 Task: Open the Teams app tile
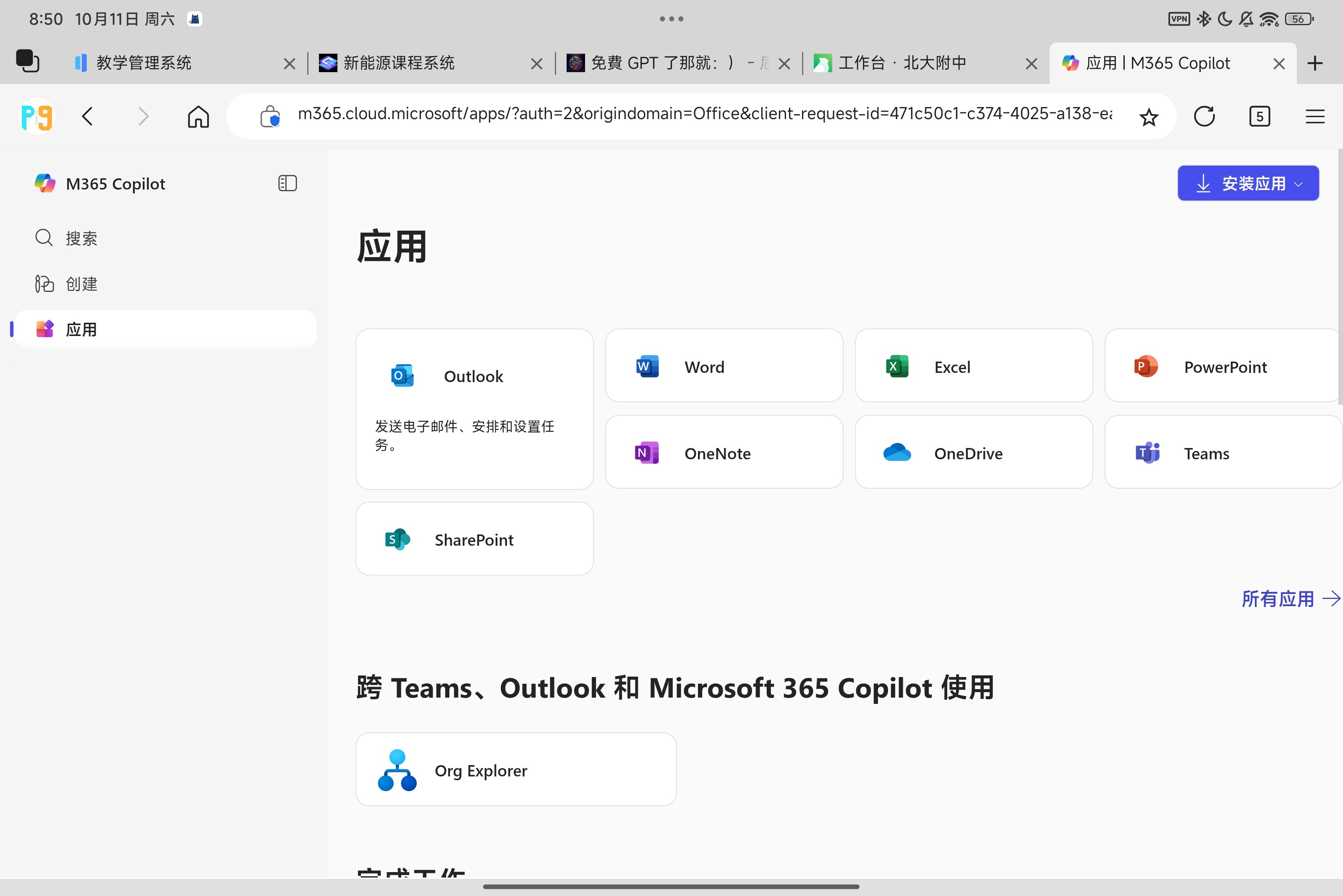pos(1223,453)
